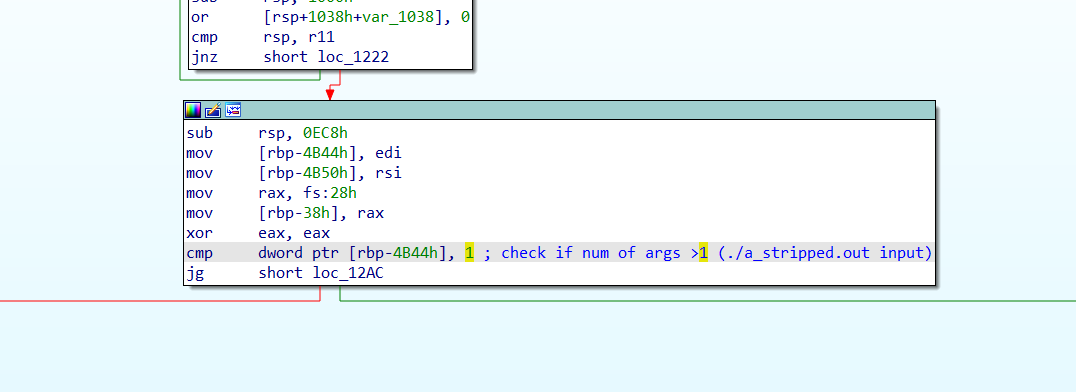Click the fs:28h operand
Viewport: 1076px width, 392px height.
(x=330, y=193)
